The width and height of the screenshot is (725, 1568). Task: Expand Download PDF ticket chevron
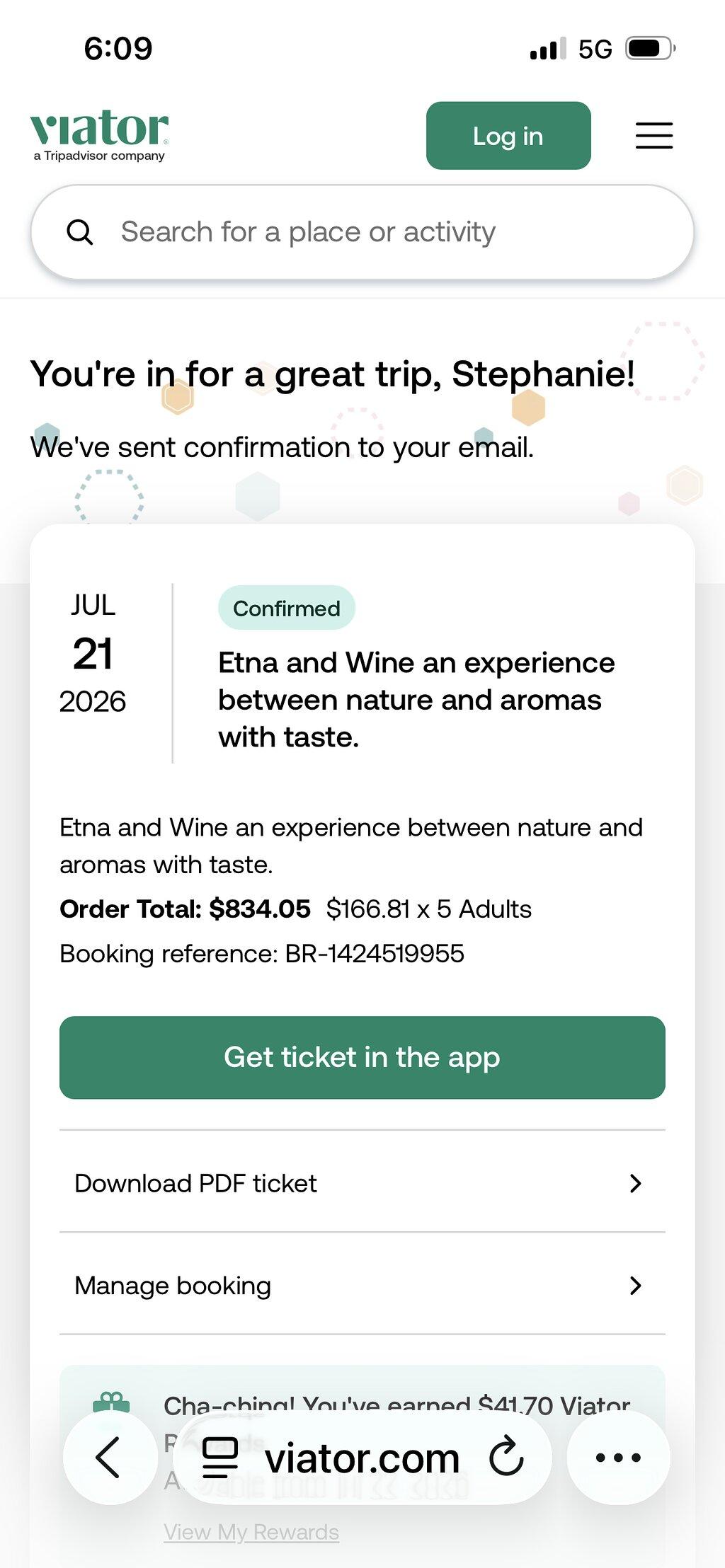point(636,1183)
